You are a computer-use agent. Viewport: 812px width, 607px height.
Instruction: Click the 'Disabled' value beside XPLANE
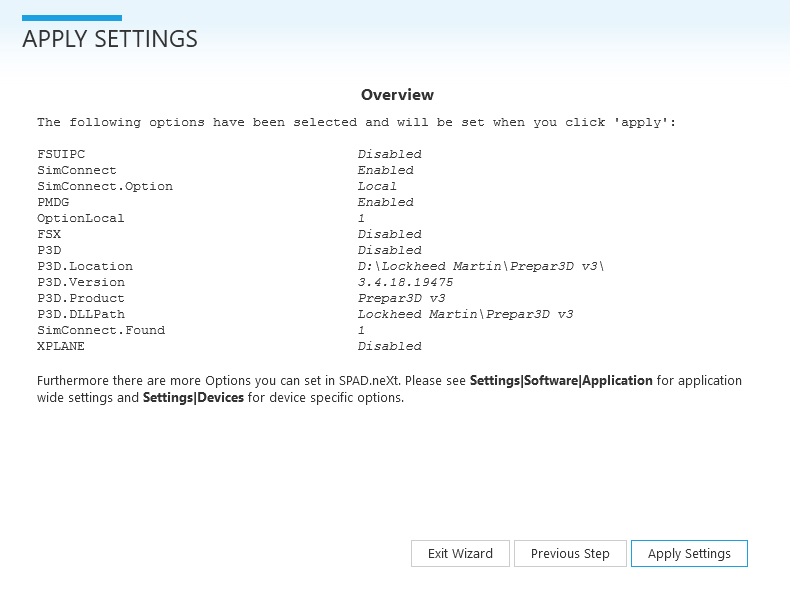pos(389,346)
